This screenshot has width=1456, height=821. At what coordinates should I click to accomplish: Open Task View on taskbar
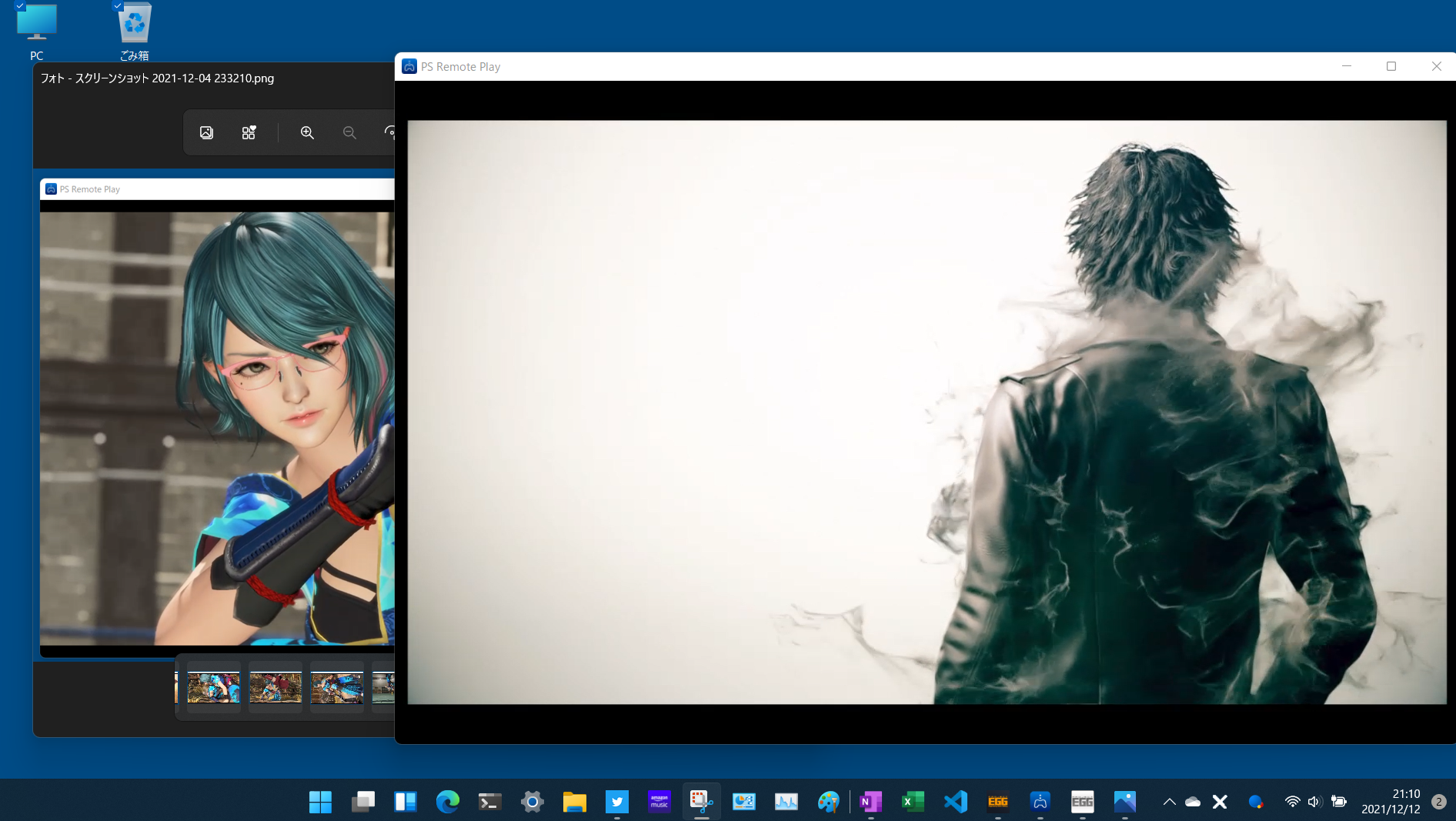click(362, 802)
